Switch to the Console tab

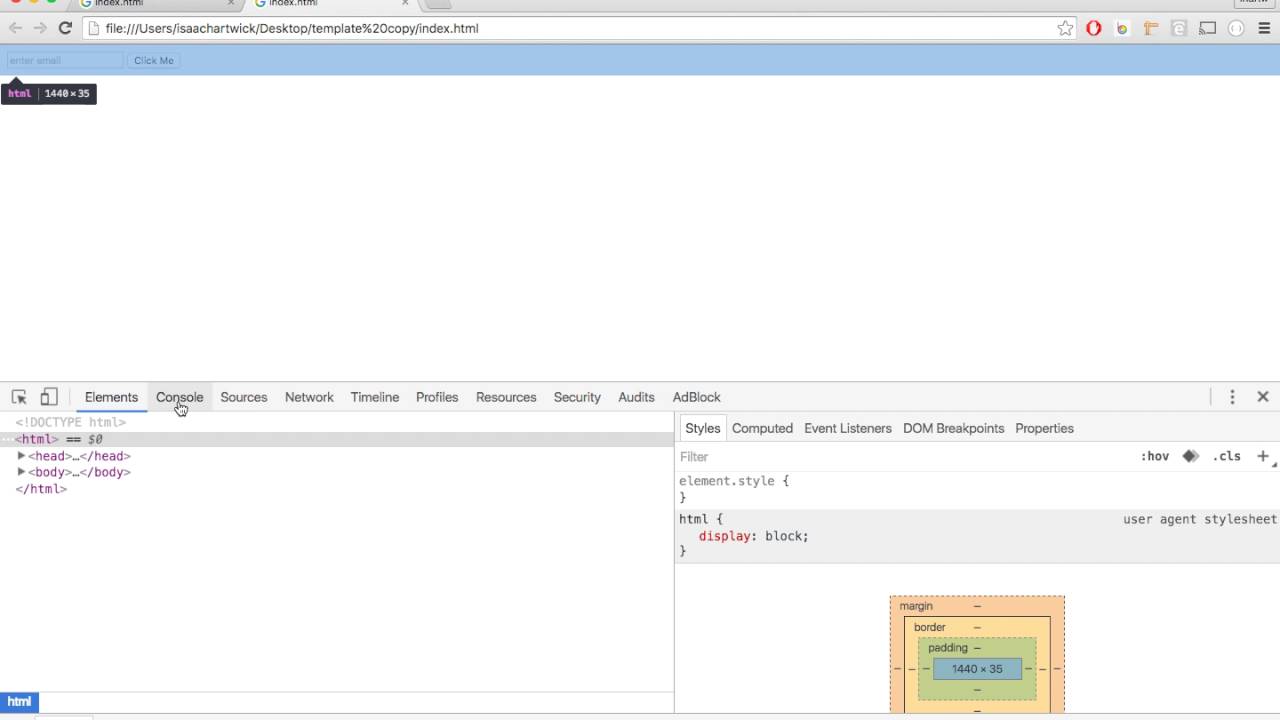click(179, 397)
